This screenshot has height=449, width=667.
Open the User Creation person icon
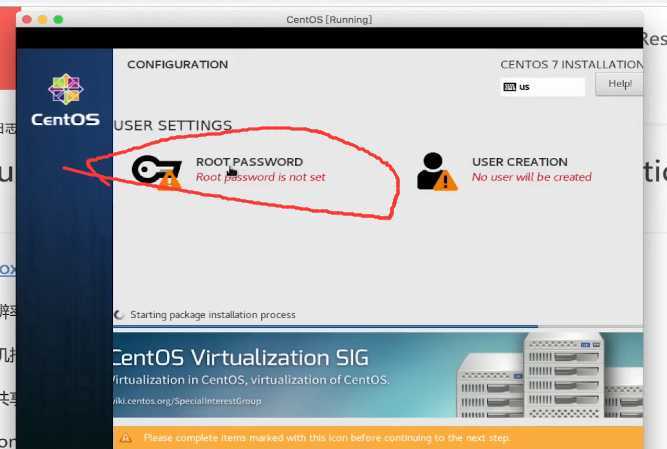437,171
